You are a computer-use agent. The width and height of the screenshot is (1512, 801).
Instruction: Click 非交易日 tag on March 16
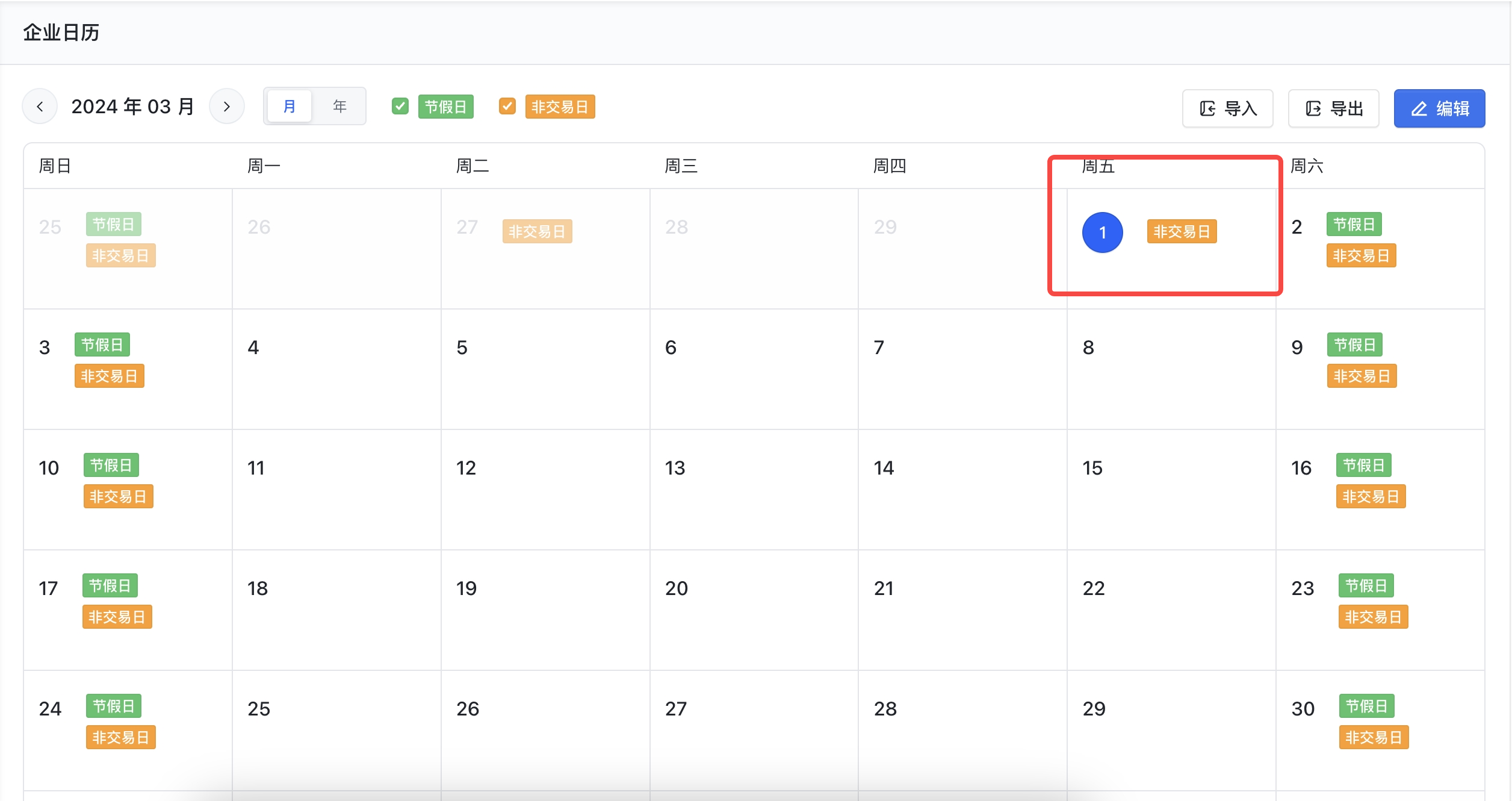coord(1371,497)
